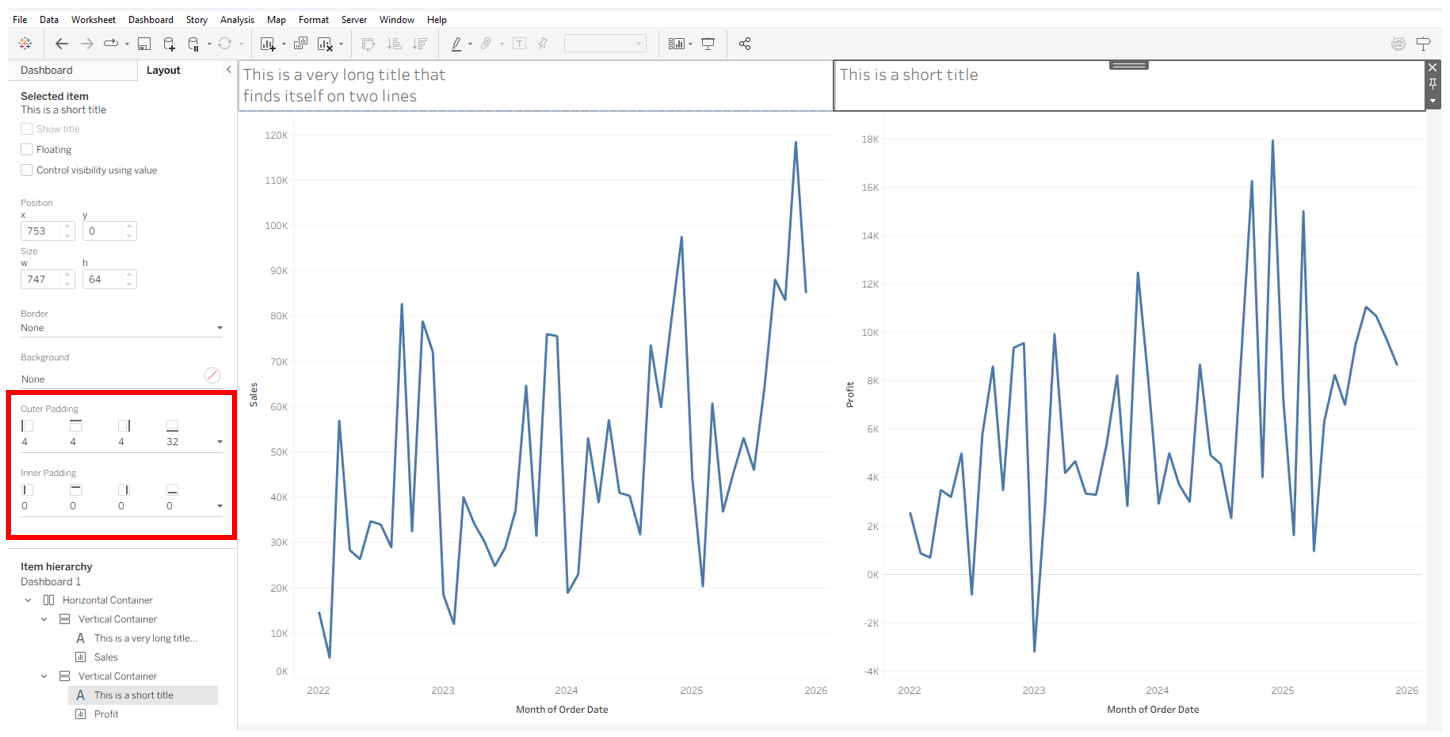Click the Share icon in the toolbar

pyautogui.click(x=744, y=44)
